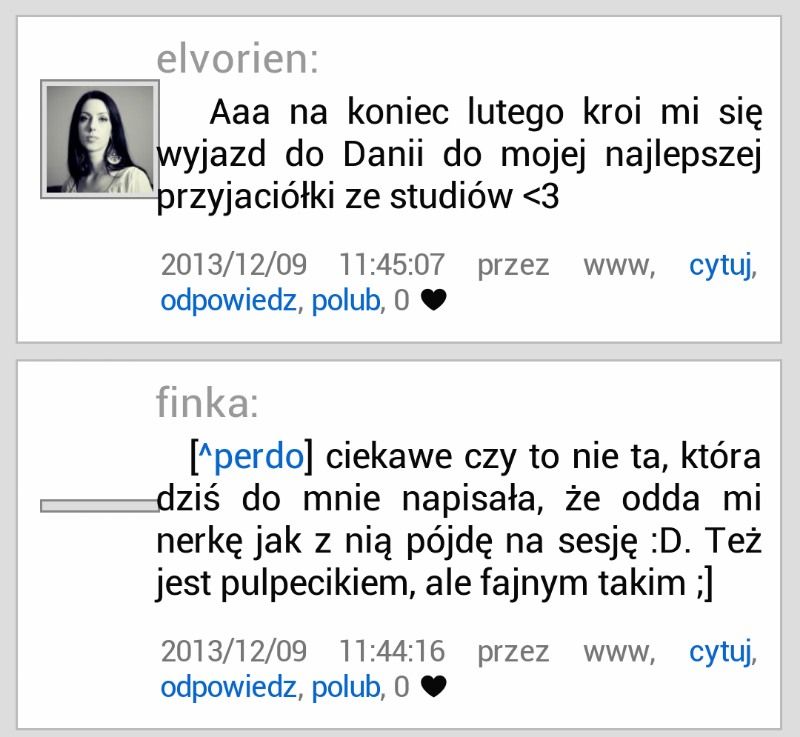
Task: Quote elvorien's post with cytuj
Action: click(721, 267)
